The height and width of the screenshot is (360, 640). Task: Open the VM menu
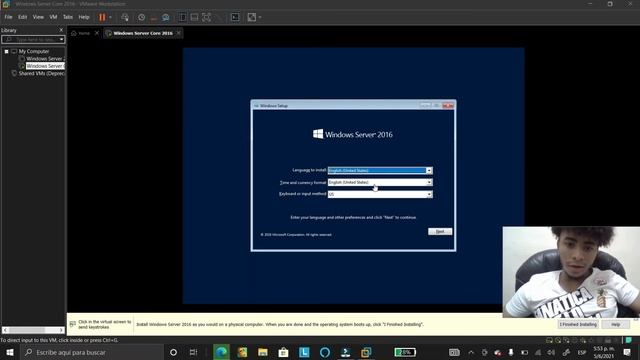[53, 17]
